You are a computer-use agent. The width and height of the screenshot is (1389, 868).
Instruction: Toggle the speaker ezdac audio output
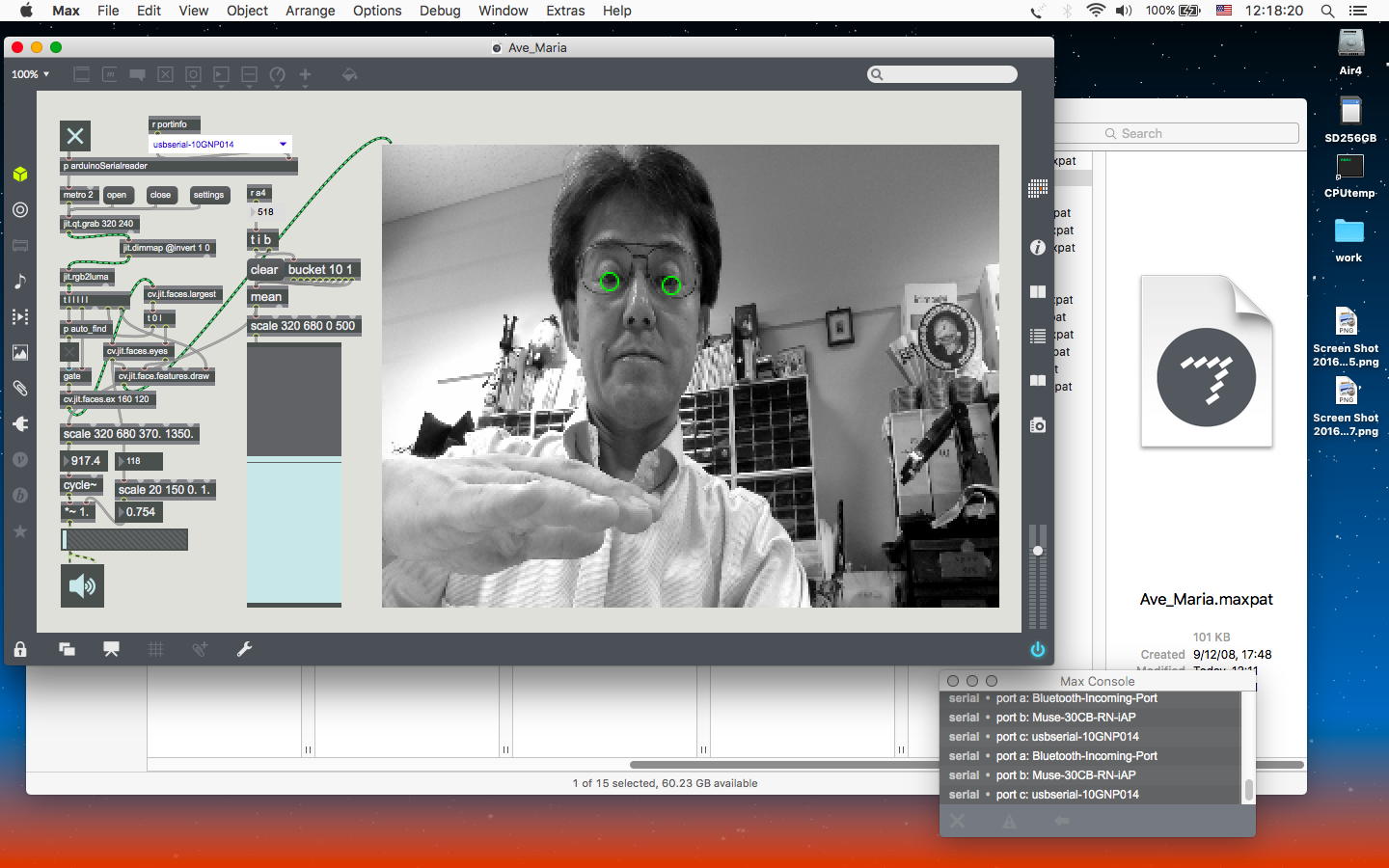click(82, 585)
